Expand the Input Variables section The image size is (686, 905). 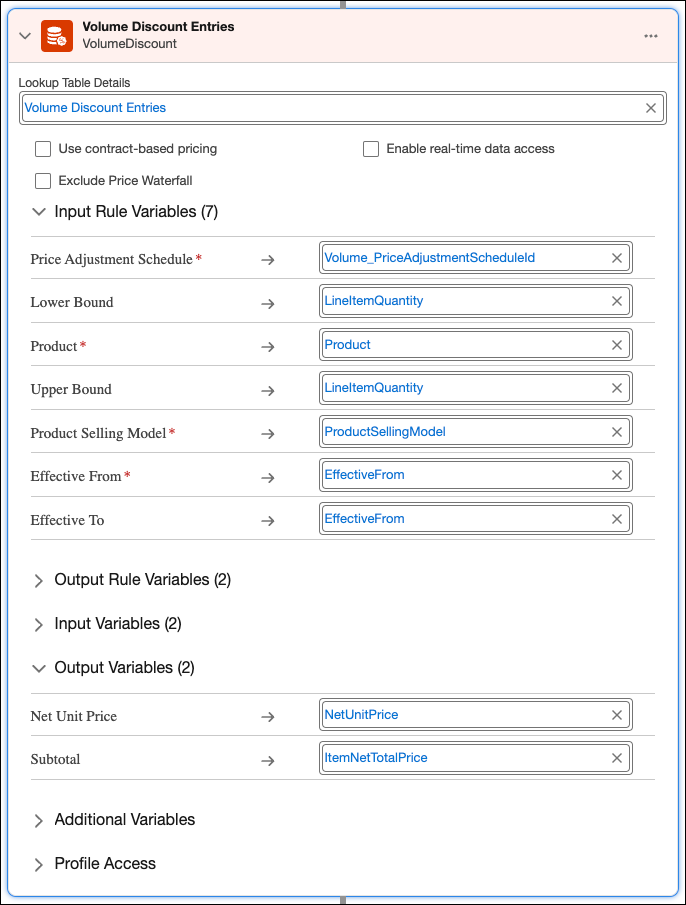[39, 624]
